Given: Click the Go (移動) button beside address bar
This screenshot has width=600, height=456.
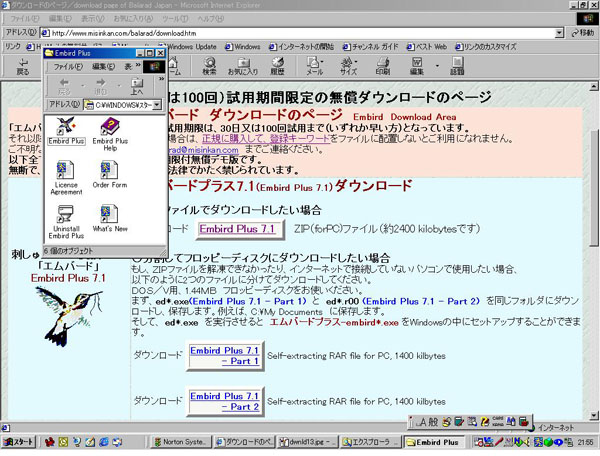Looking at the screenshot, I should coord(583,33).
